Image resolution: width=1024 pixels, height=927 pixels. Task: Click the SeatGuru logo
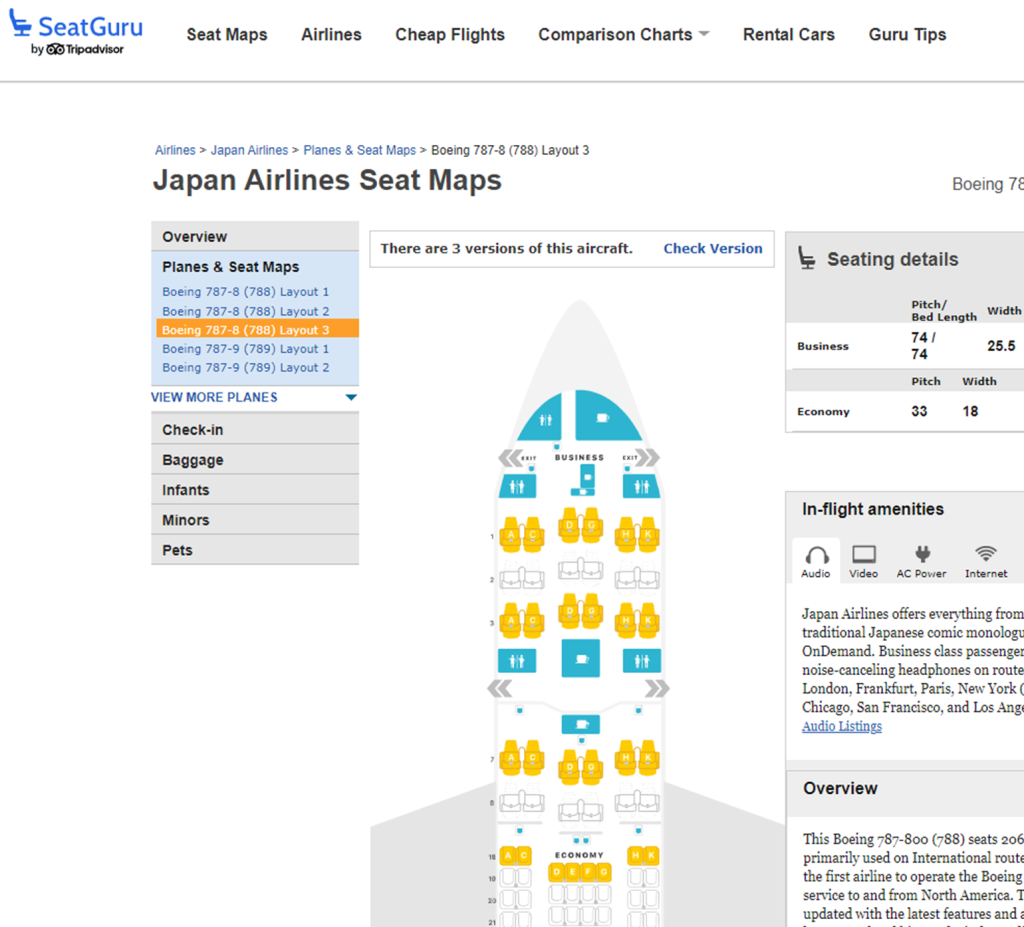tap(76, 34)
